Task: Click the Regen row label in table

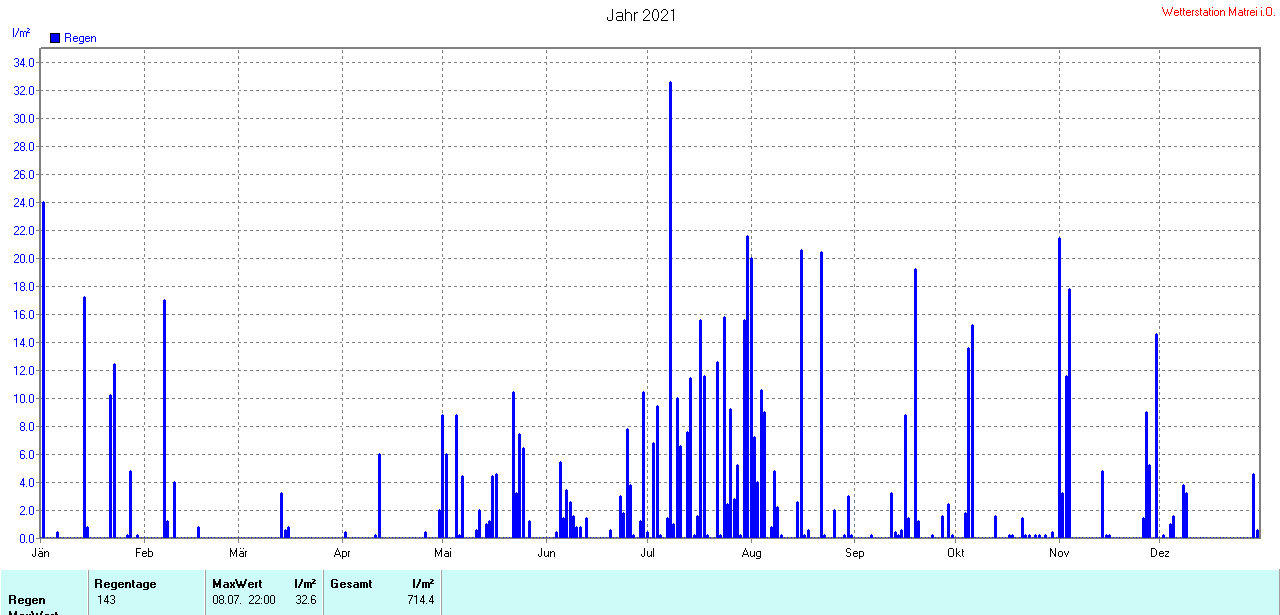Action: click(27, 600)
